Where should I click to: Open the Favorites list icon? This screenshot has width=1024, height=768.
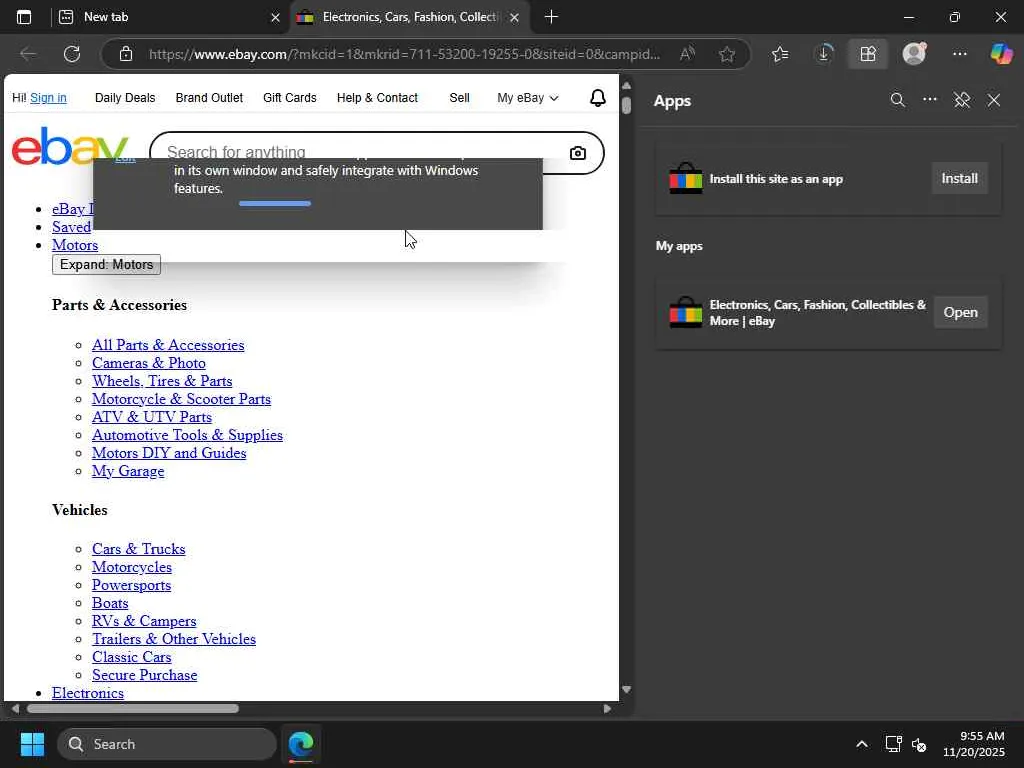[780, 54]
